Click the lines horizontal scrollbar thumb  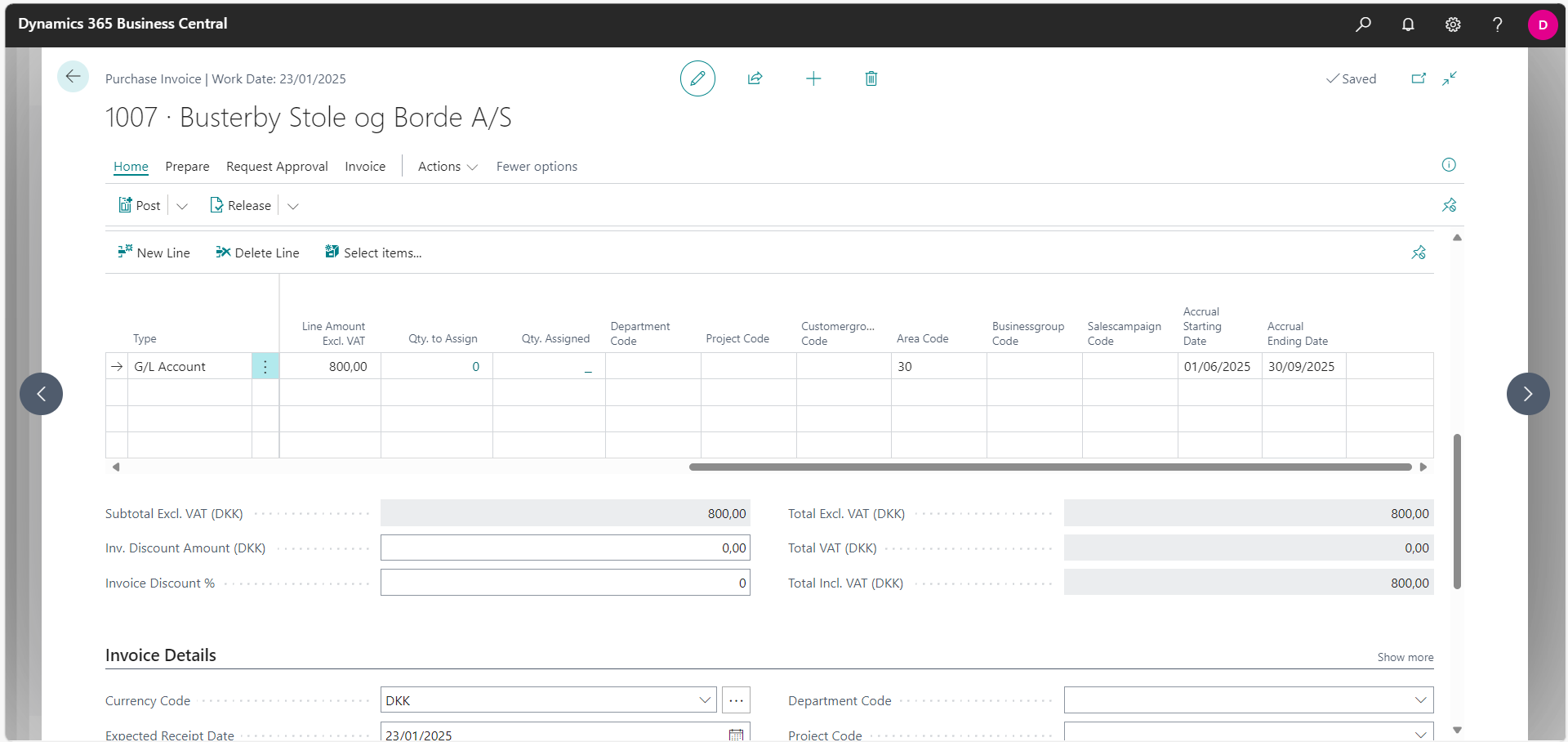point(1050,467)
